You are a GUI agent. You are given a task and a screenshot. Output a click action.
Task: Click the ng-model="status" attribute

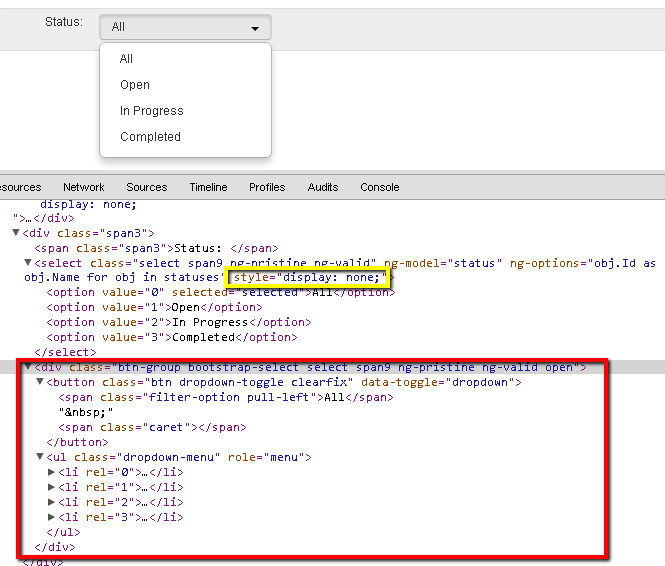(x=443, y=263)
